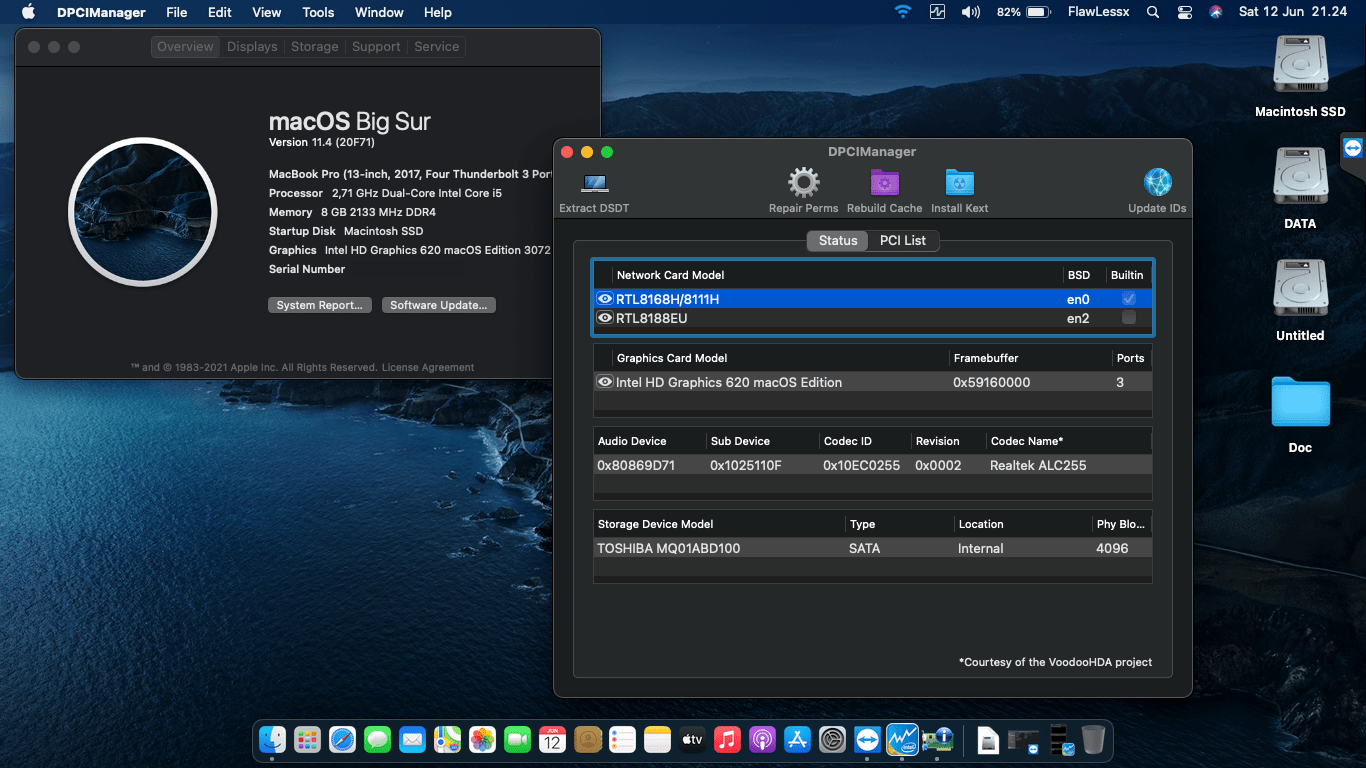Click Update IDs globe icon
Image resolution: width=1366 pixels, height=768 pixels.
coord(1158,183)
